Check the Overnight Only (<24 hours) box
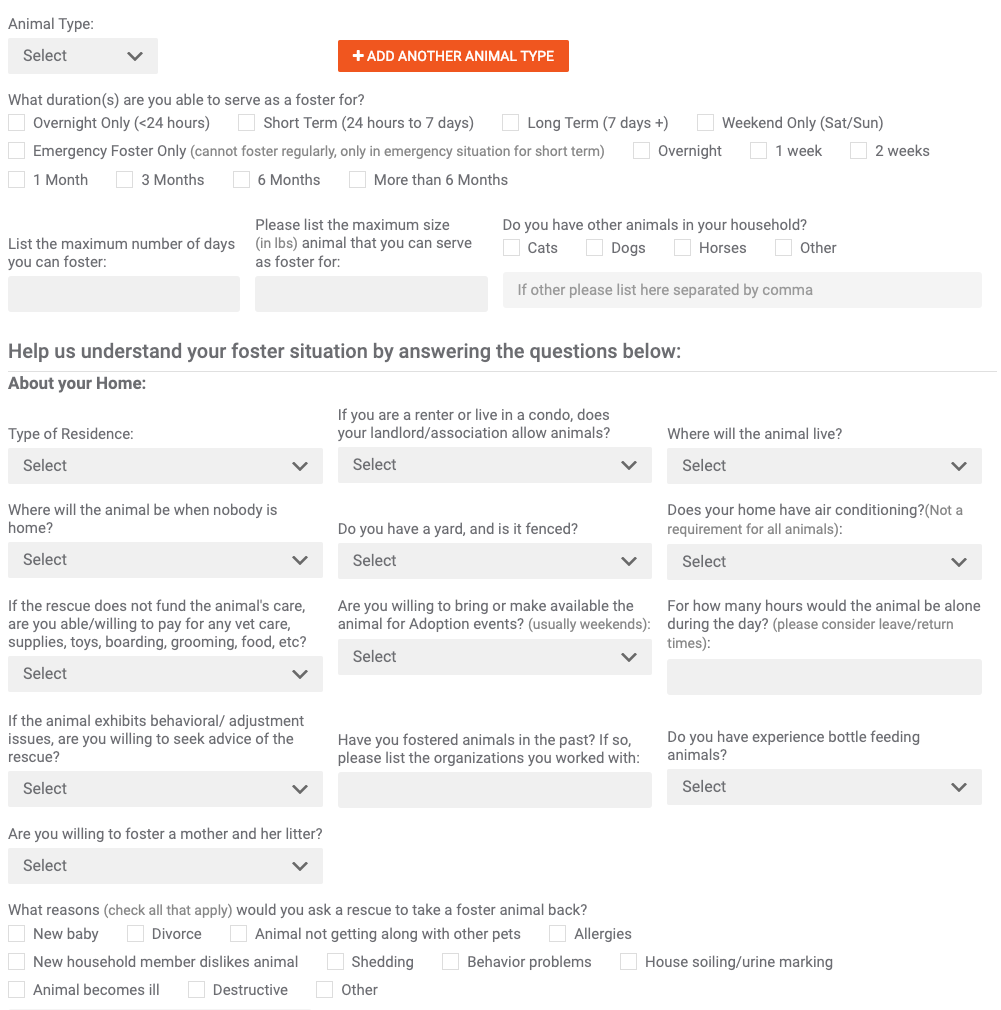 (17, 122)
